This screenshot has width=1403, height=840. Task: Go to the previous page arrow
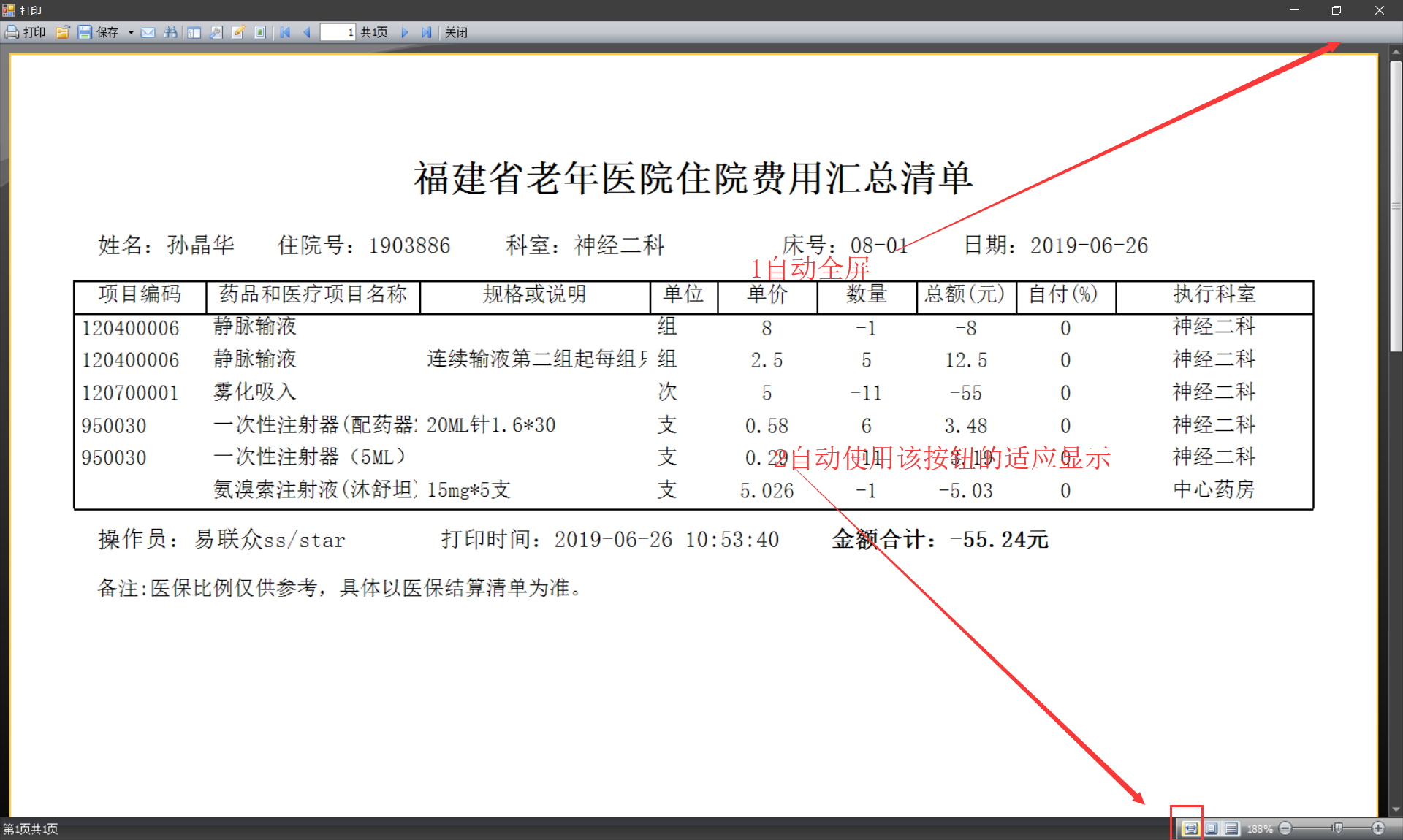(307, 32)
